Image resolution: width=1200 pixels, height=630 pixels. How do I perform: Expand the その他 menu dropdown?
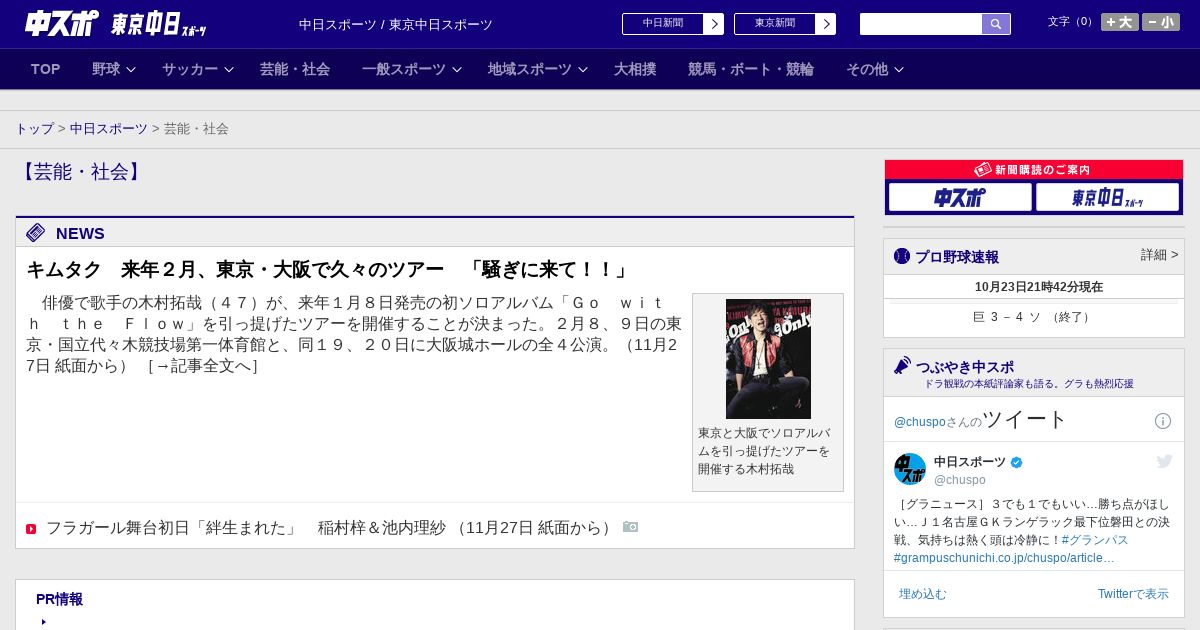point(875,69)
